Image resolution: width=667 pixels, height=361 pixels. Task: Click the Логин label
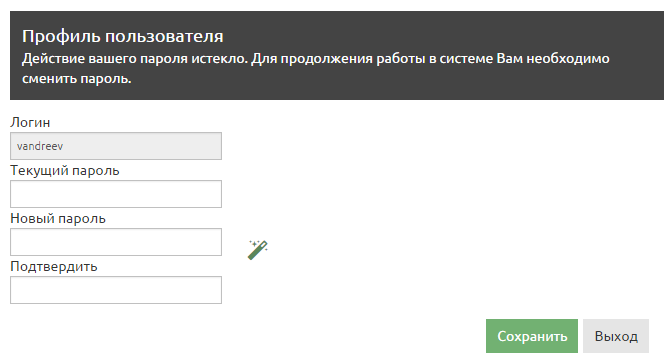click(30, 122)
